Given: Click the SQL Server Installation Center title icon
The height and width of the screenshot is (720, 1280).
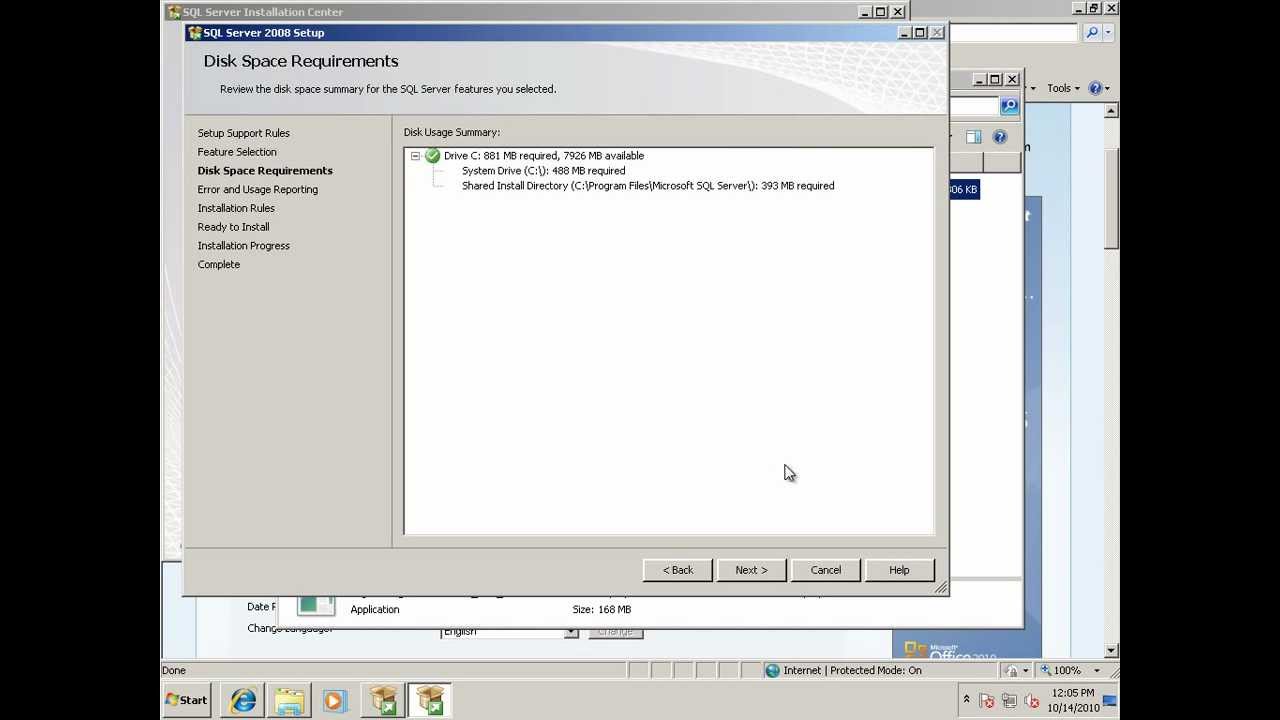Looking at the screenshot, I should click(174, 12).
